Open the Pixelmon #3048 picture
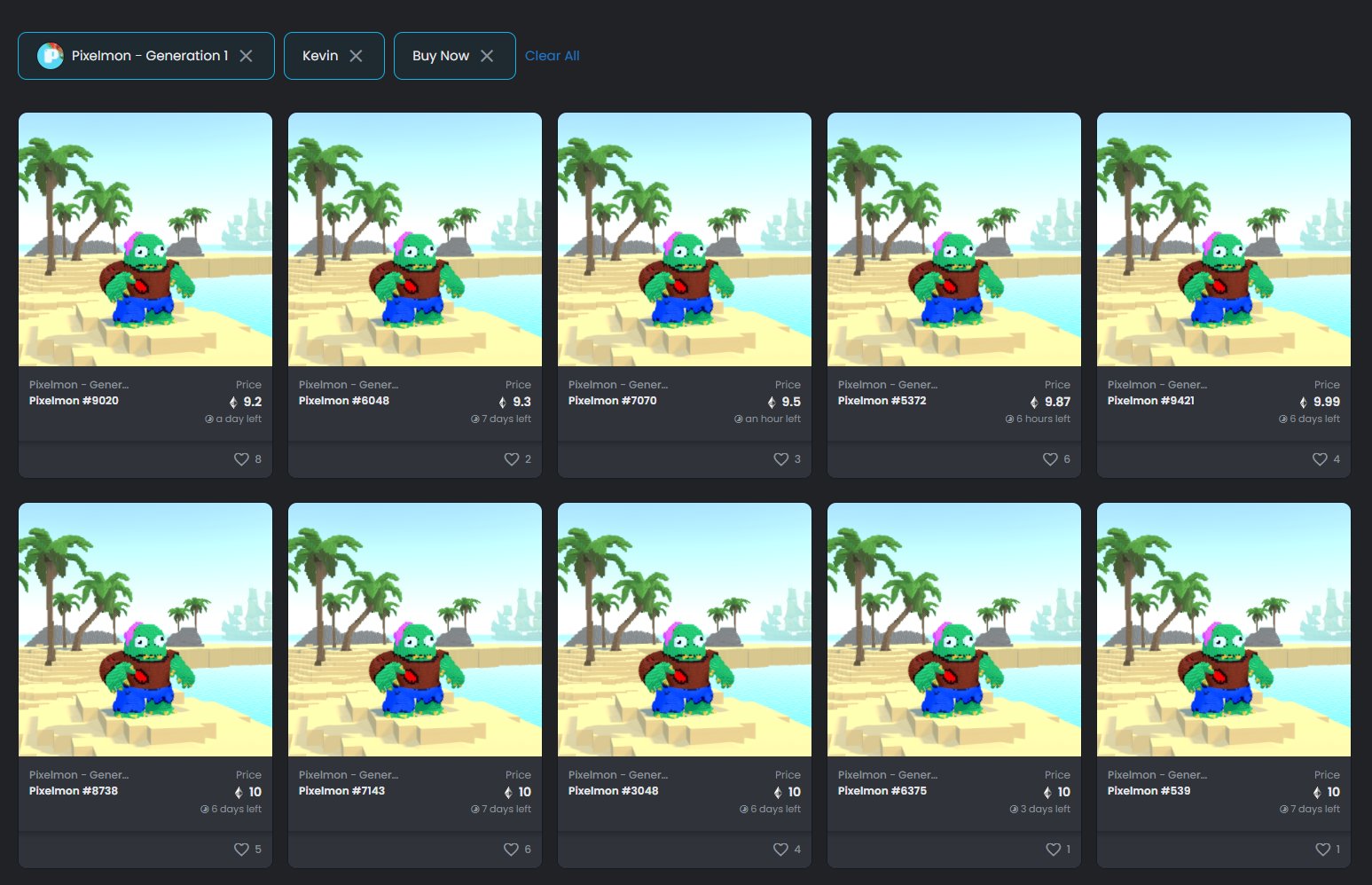 coord(685,630)
